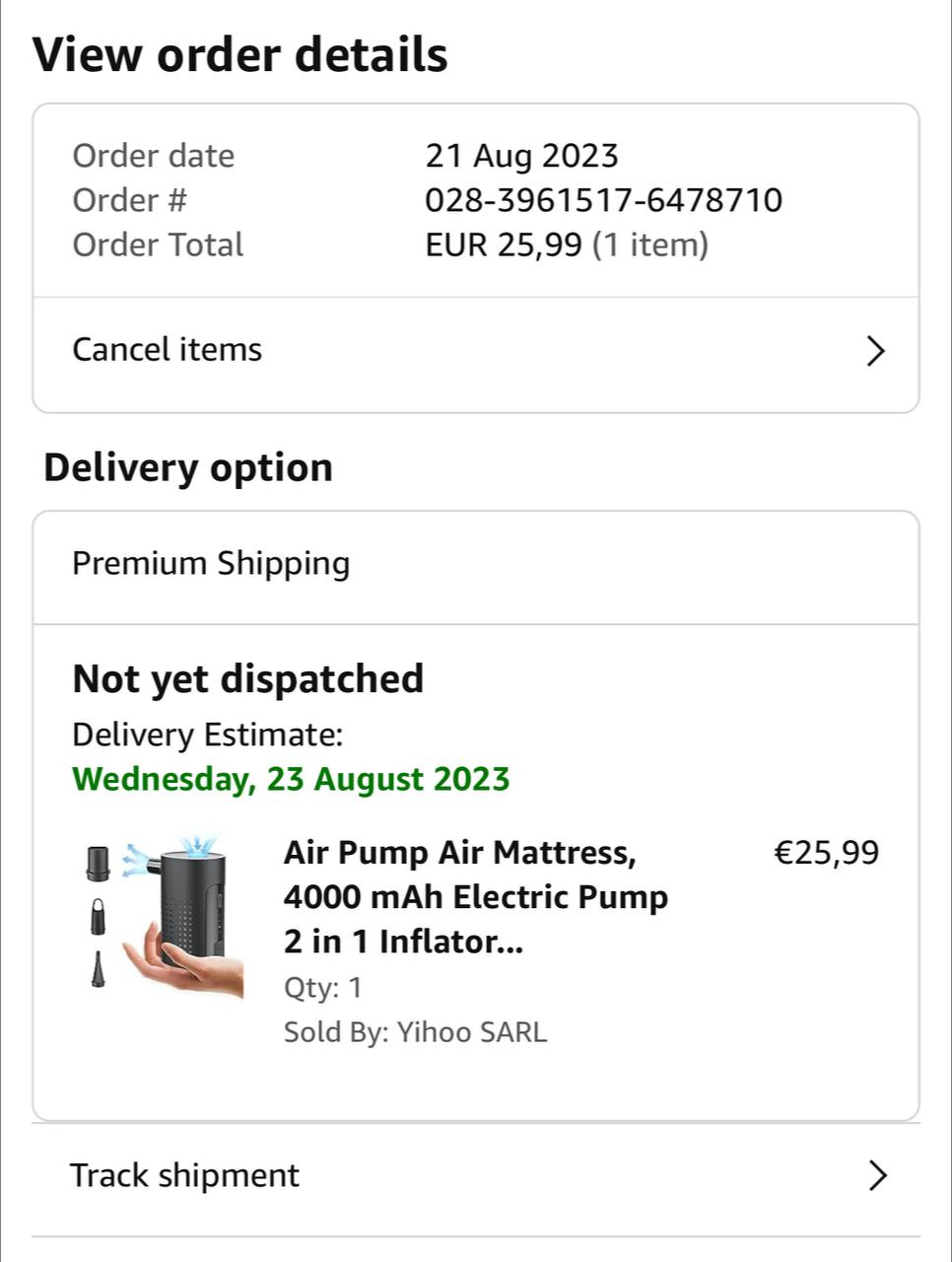Click the seller name Yihoo SARL

tap(471, 1032)
